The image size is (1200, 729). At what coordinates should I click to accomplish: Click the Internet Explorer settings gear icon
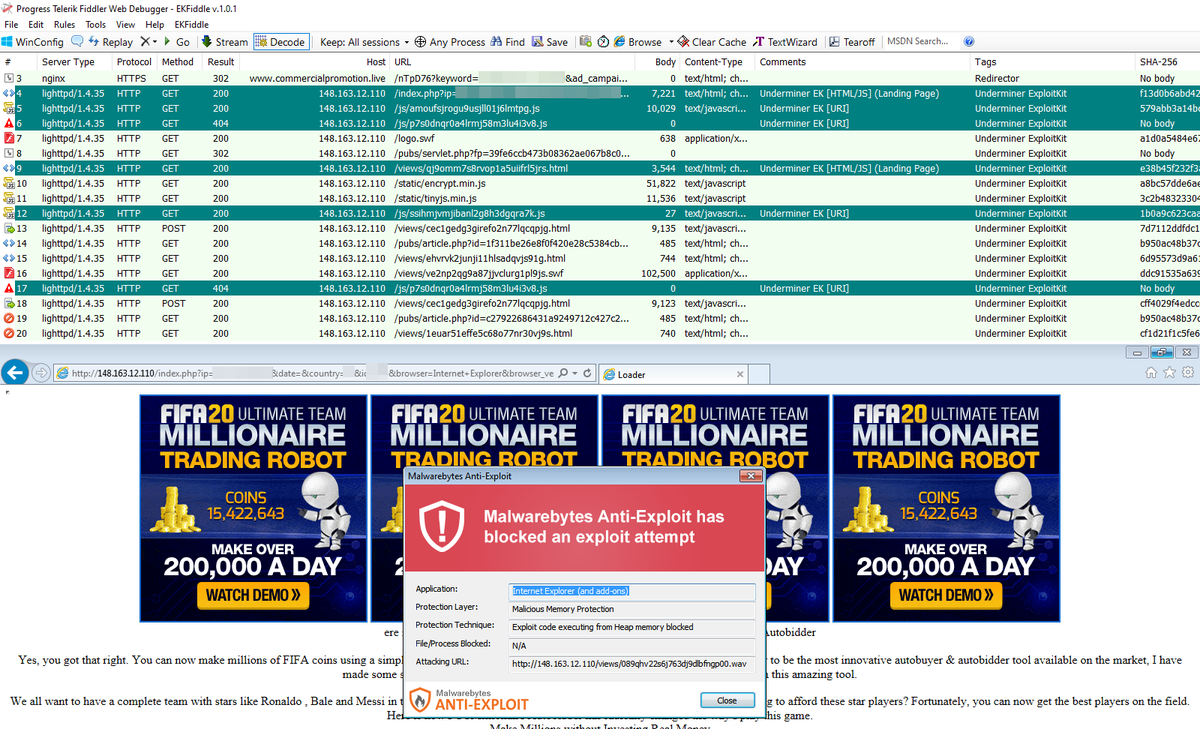click(1188, 372)
